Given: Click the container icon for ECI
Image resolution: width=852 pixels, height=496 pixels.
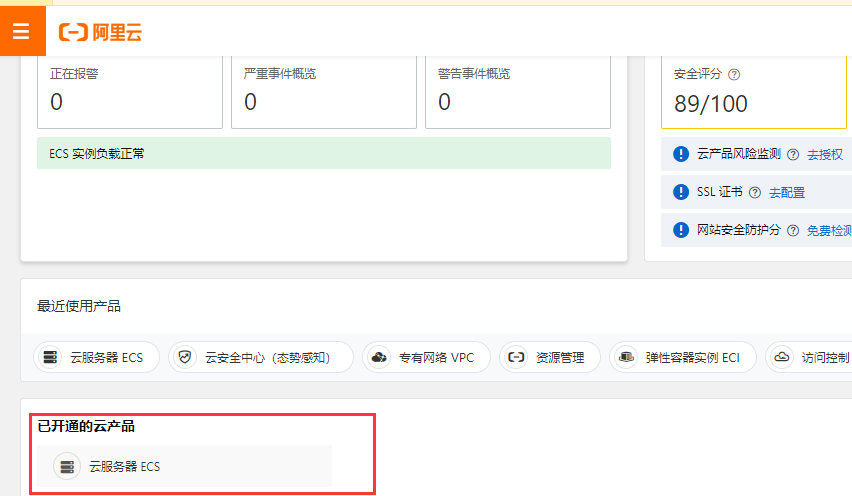Looking at the screenshot, I should [x=627, y=357].
